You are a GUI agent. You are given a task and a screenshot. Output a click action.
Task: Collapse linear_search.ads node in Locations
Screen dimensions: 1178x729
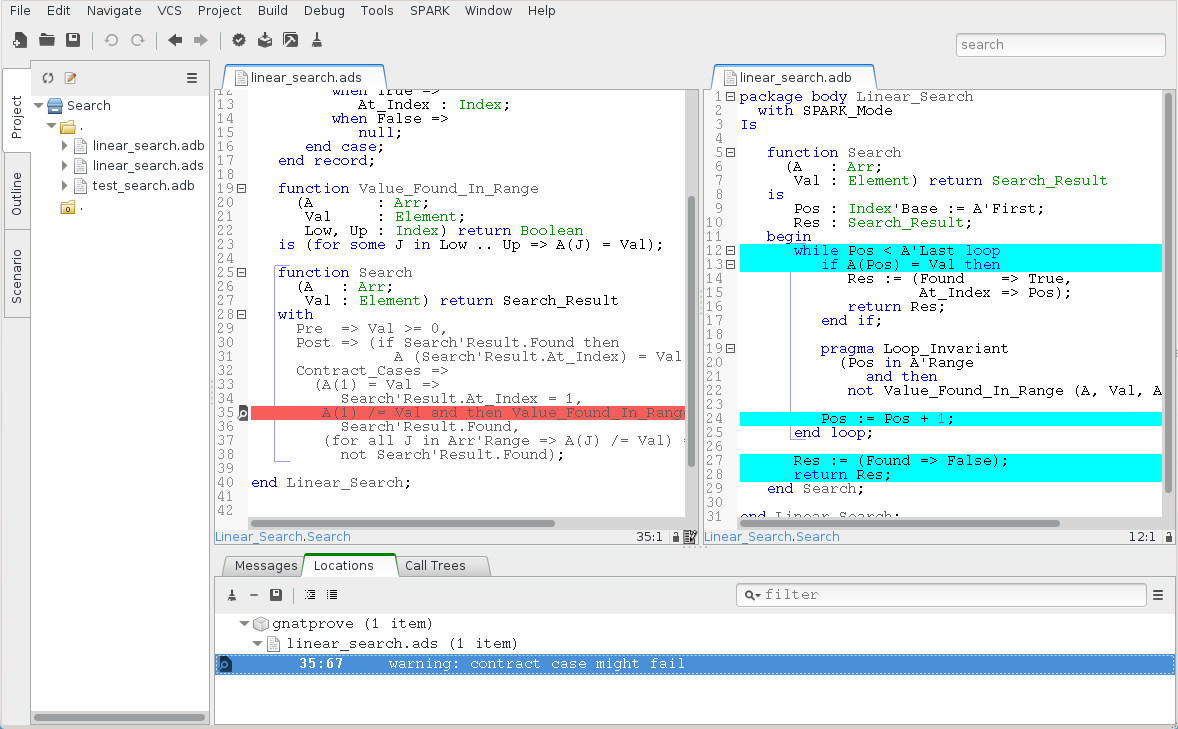coord(258,643)
